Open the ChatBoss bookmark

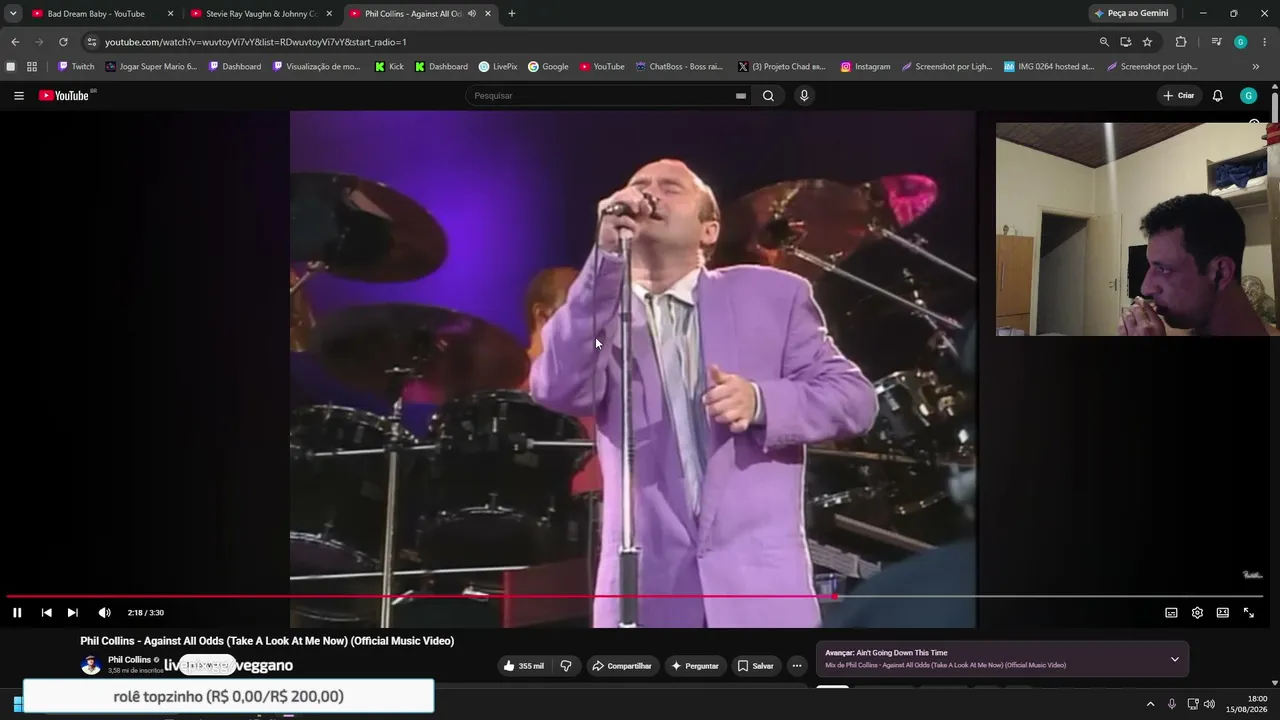click(x=679, y=67)
